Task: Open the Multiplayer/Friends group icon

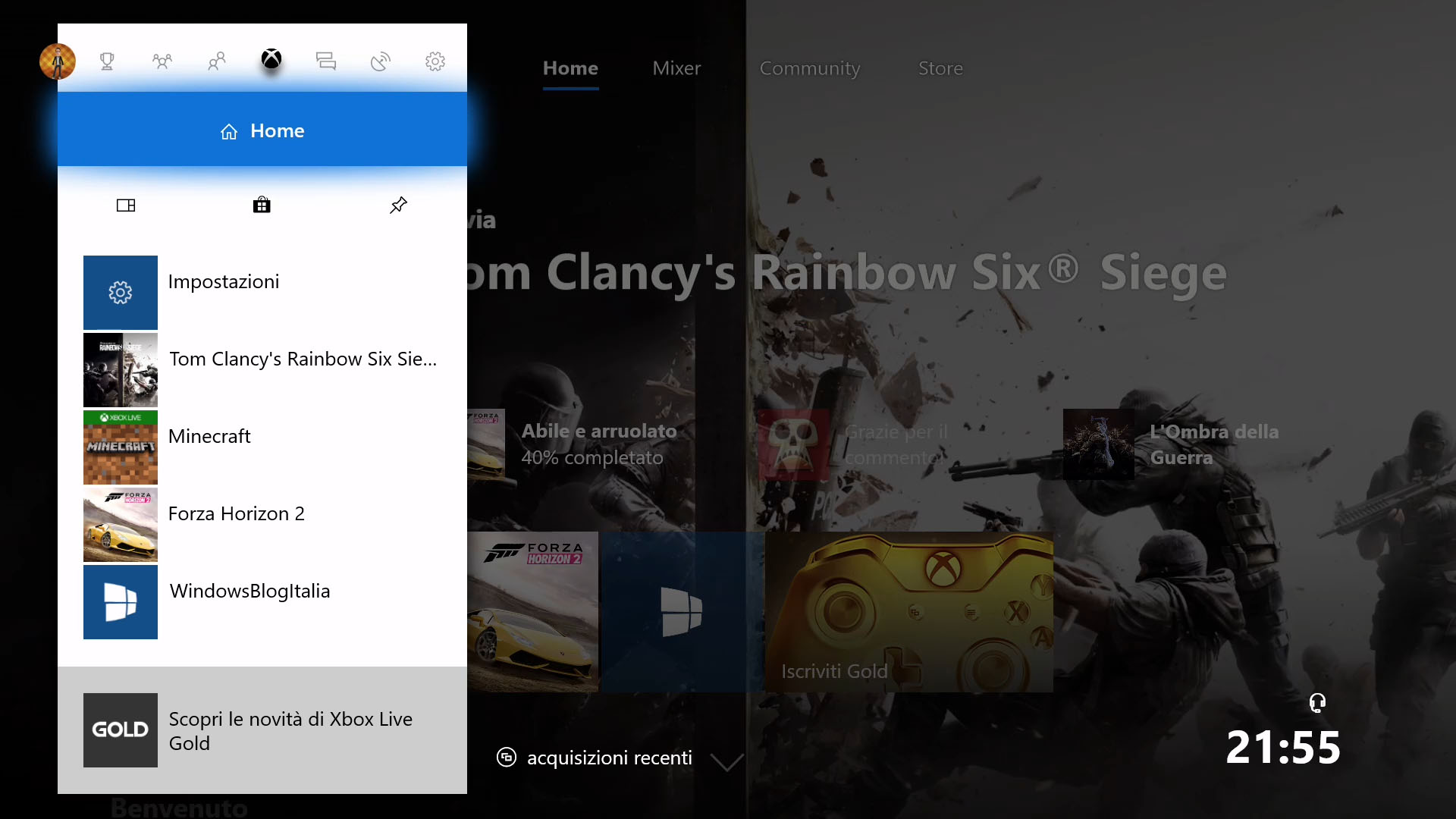Action: (x=162, y=60)
